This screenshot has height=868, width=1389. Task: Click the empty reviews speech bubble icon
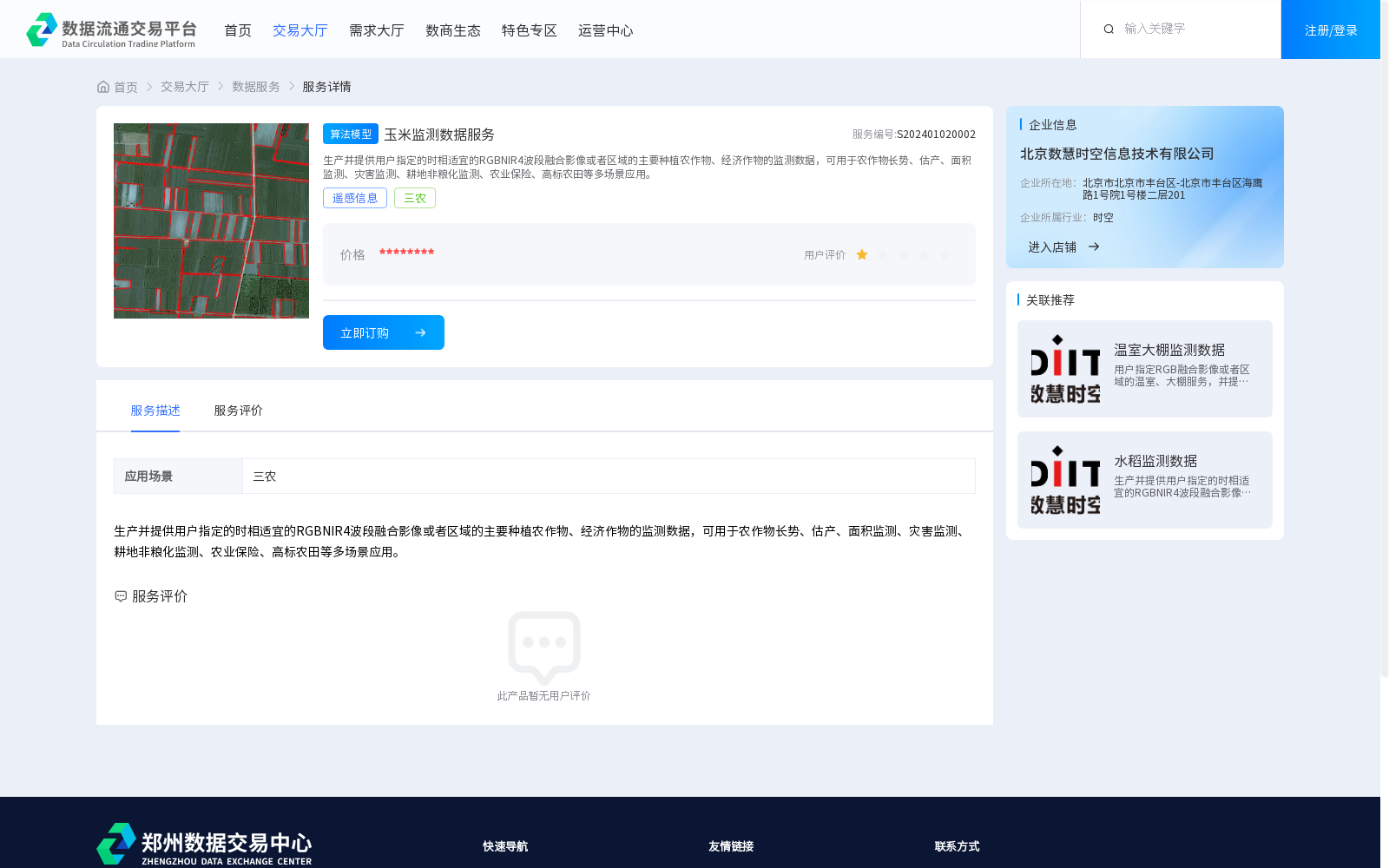coord(544,648)
